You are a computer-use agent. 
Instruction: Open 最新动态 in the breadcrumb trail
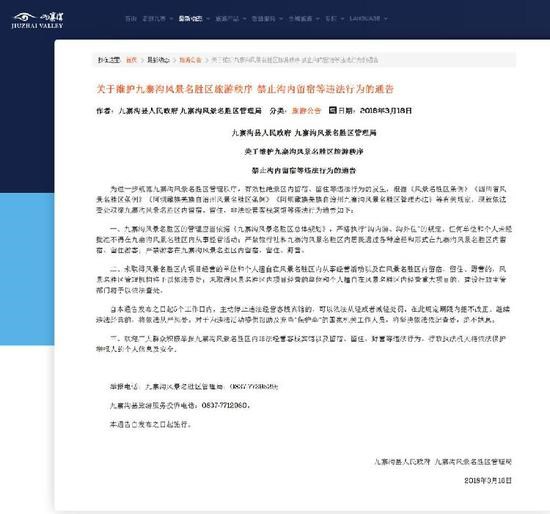coord(158,60)
